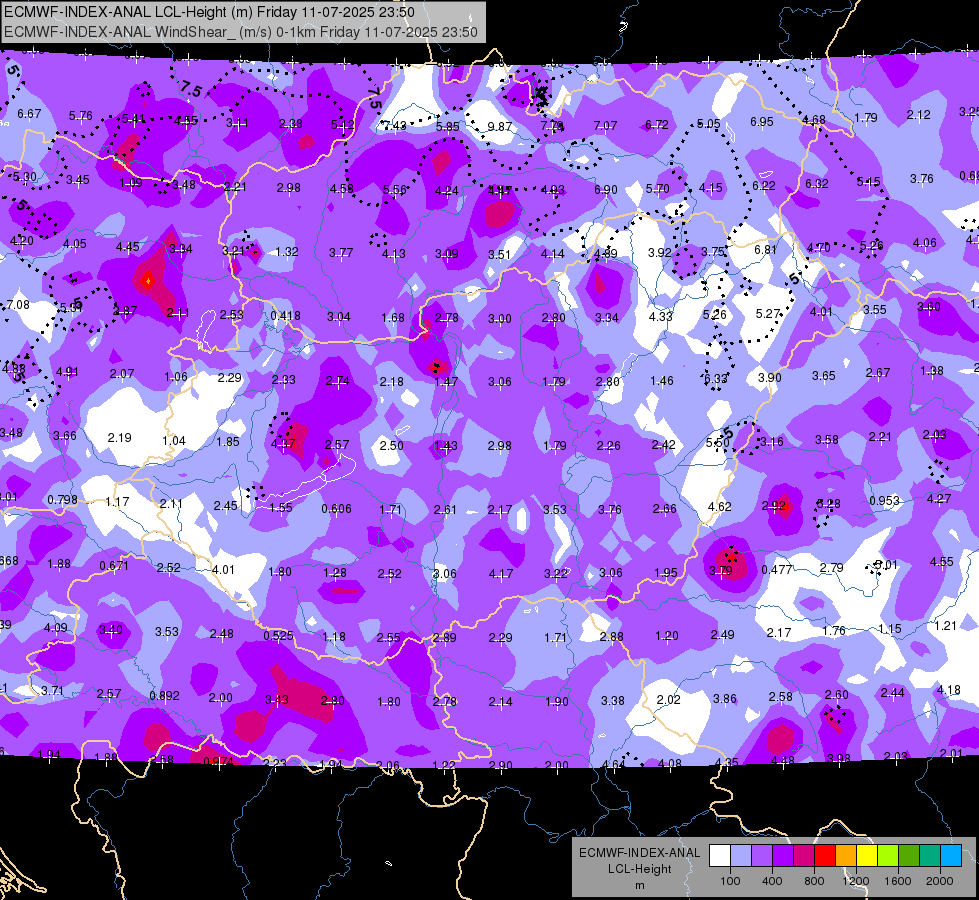The image size is (979, 900).
Task: Click the white swatch in the LCL-Height legend
Action: click(x=720, y=856)
